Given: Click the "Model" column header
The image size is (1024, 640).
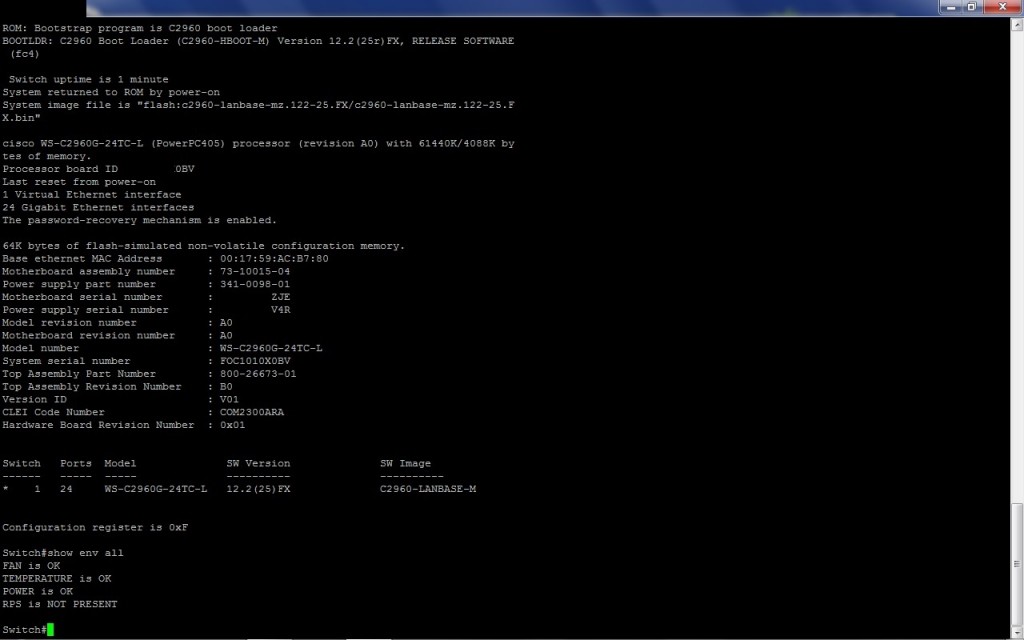Looking at the screenshot, I should coord(120,464).
